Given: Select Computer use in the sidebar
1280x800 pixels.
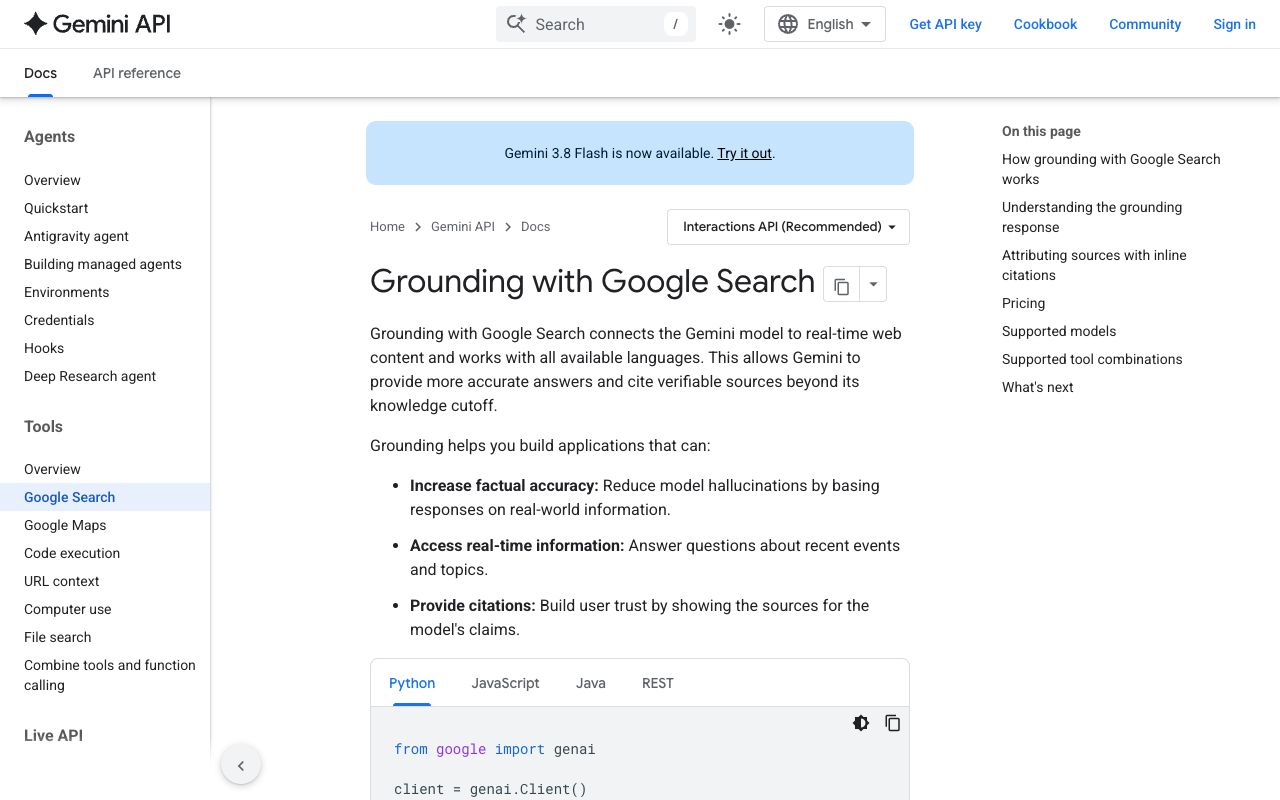Looking at the screenshot, I should (x=68, y=609).
